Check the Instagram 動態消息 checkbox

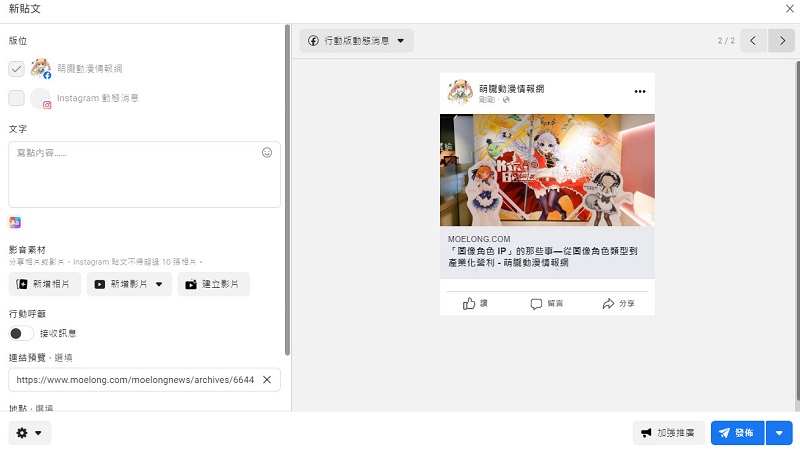pyautogui.click(x=16, y=98)
